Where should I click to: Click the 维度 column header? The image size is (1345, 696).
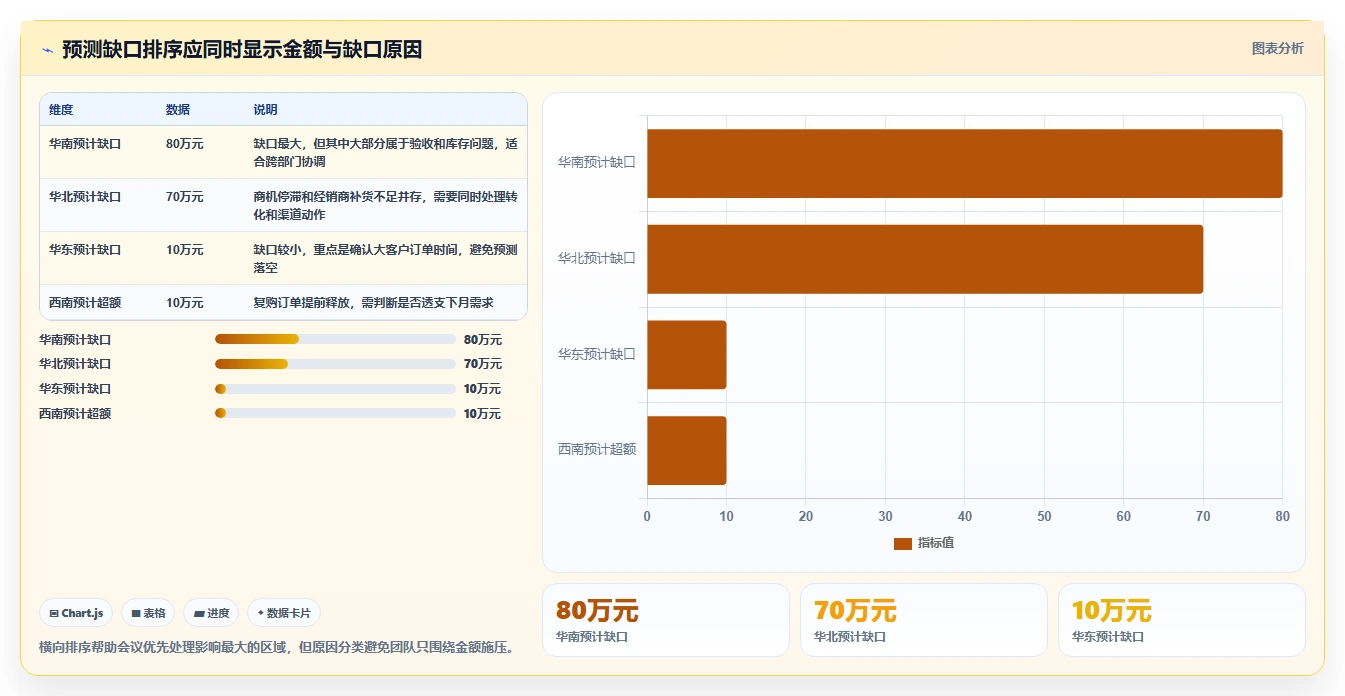point(61,110)
